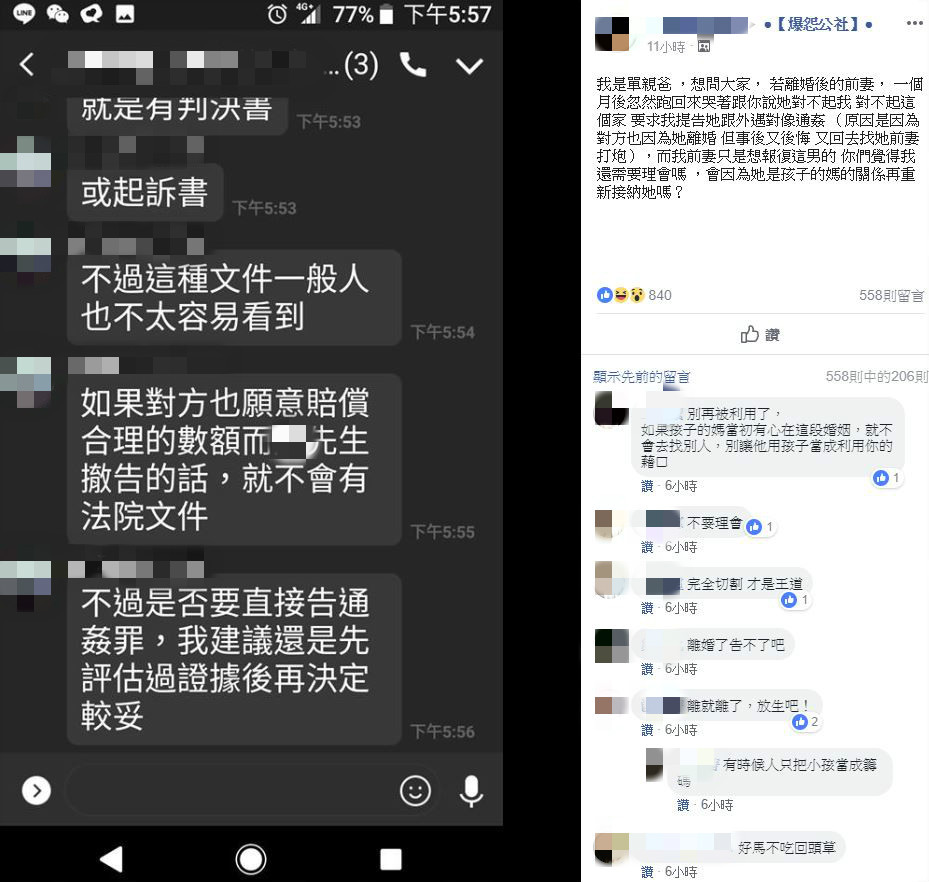Open the emoji sticker picker
This screenshot has width=929, height=882.
(415, 790)
